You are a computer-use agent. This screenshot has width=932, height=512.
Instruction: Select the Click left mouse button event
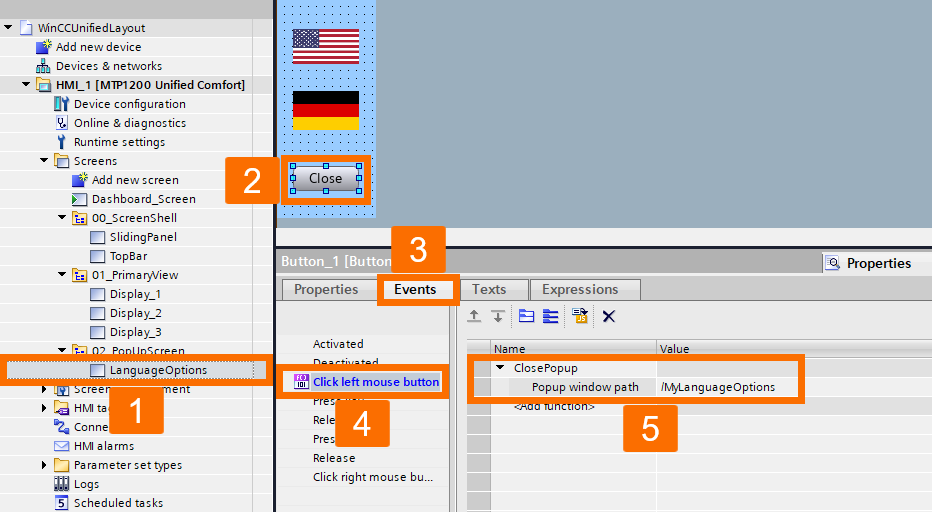pyautogui.click(x=376, y=382)
